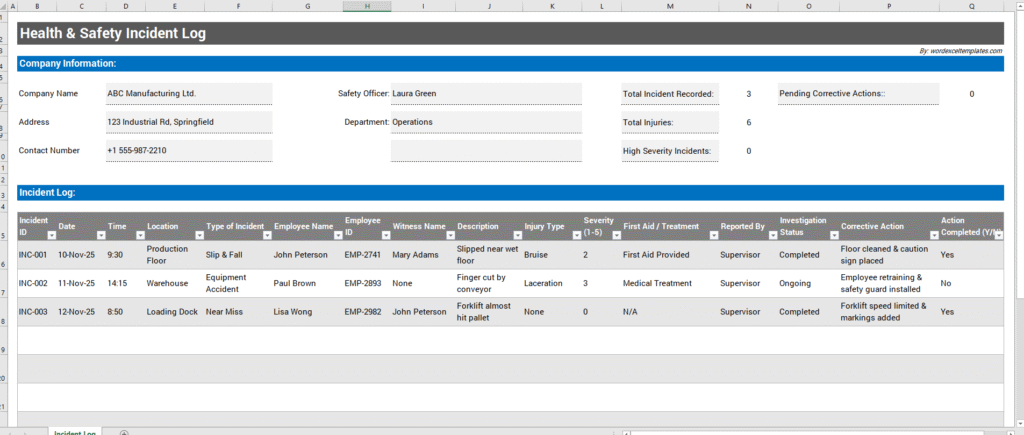Click the Department field 'Operations'

tap(486, 122)
